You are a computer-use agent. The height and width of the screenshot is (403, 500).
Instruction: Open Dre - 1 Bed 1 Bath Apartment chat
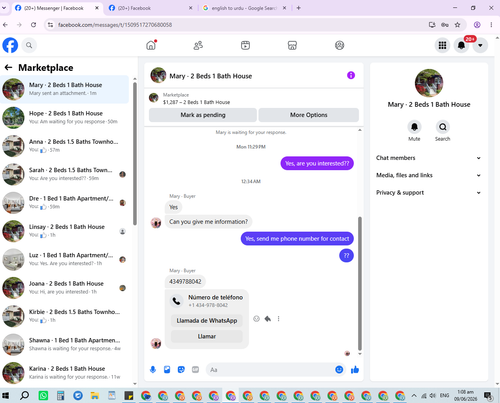coord(65,203)
